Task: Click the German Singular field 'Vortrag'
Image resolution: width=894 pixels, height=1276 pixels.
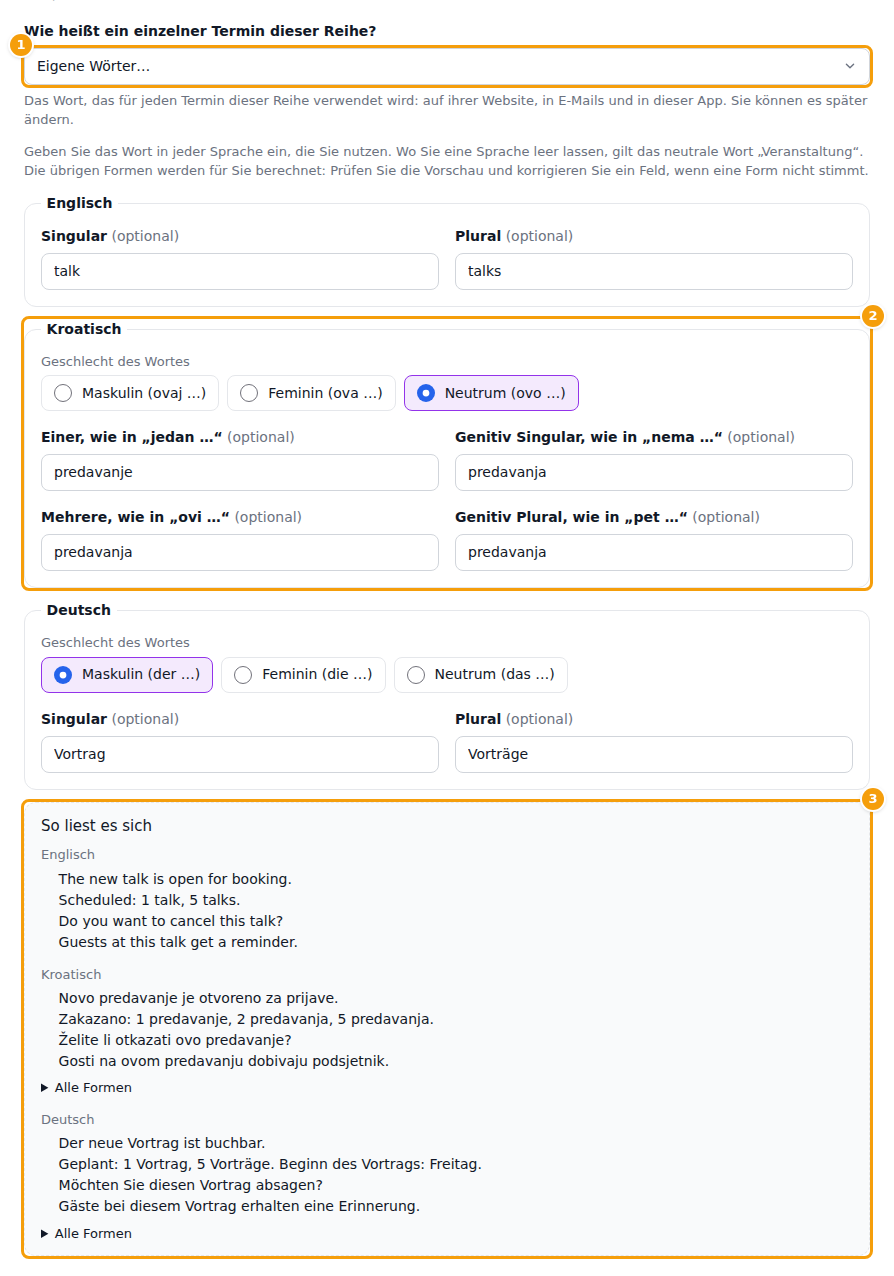Action: coord(240,754)
